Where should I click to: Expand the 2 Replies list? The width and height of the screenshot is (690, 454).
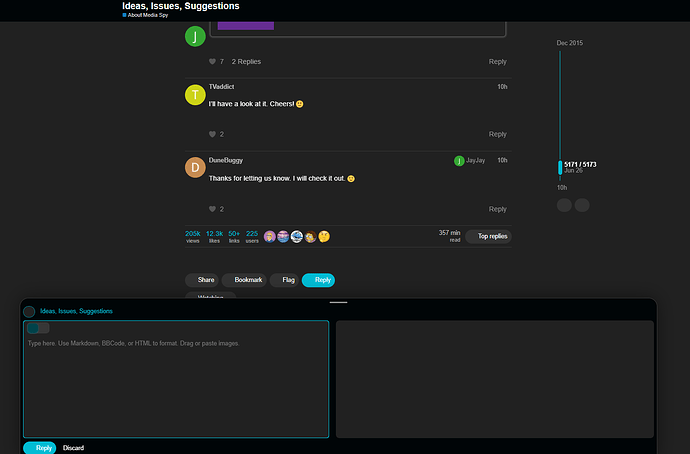coord(246,62)
